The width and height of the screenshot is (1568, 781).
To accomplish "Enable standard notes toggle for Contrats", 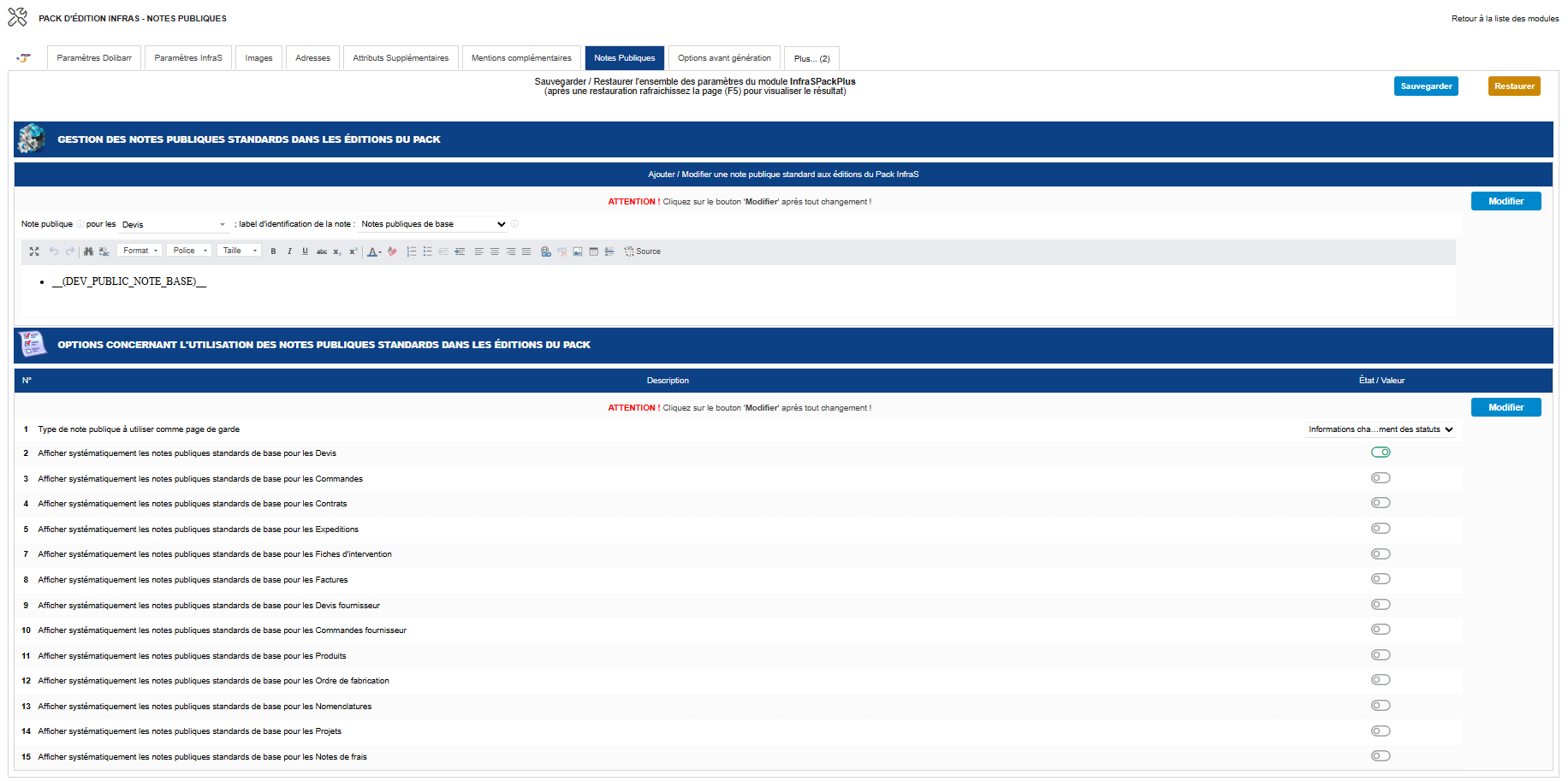I will [1381, 503].
